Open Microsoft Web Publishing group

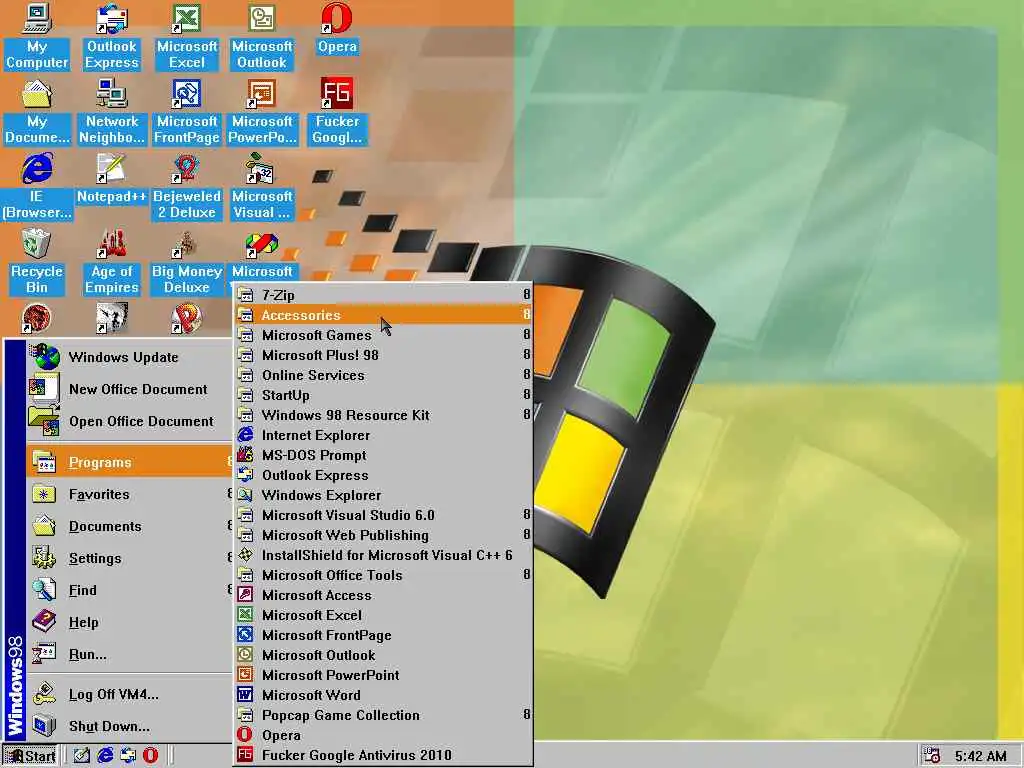tap(383, 535)
